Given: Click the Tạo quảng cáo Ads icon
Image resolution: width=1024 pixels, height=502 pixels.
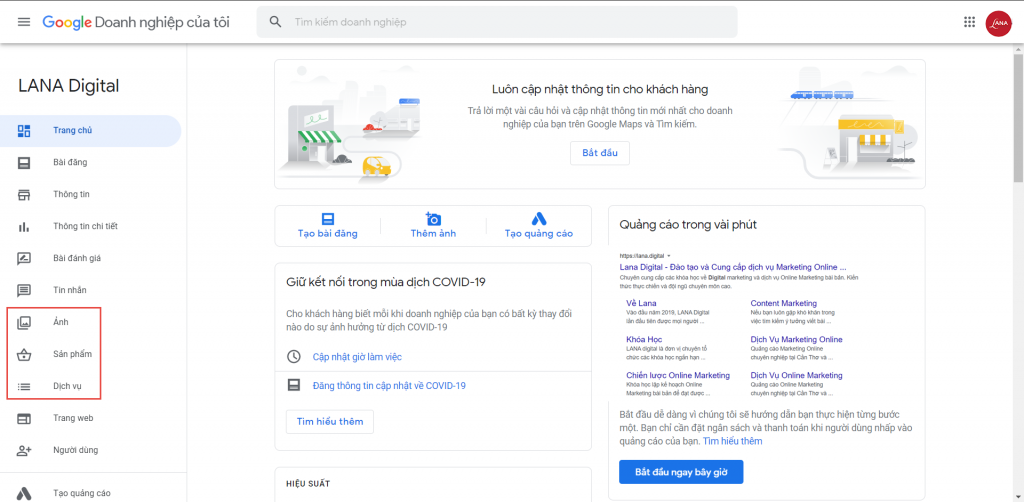Looking at the screenshot, I should 538,219.
